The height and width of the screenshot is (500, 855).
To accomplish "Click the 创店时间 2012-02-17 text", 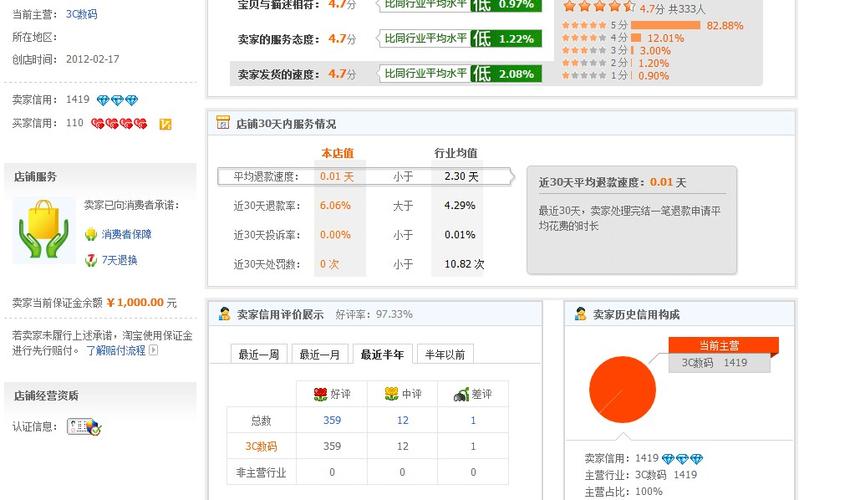I will (65, 59).
